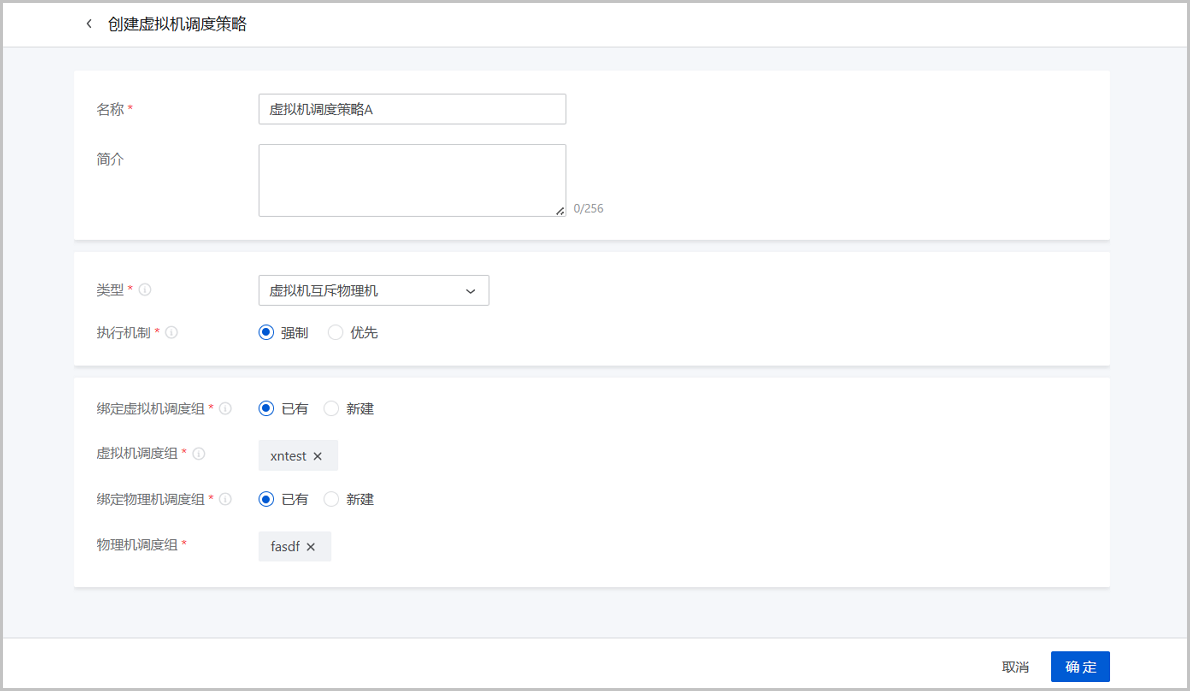Go back using the left chevron arrow
The image size is (1190, 691).
click(x=89, y=24)
